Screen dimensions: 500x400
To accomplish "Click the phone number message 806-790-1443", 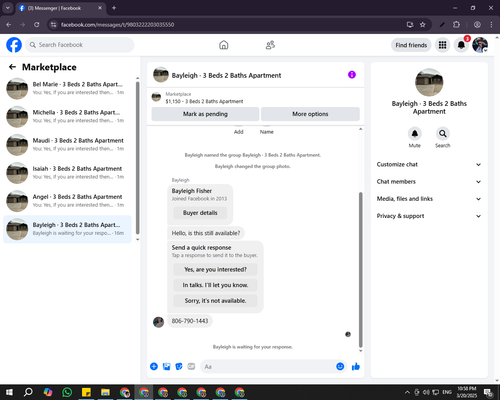I will 190,321.
